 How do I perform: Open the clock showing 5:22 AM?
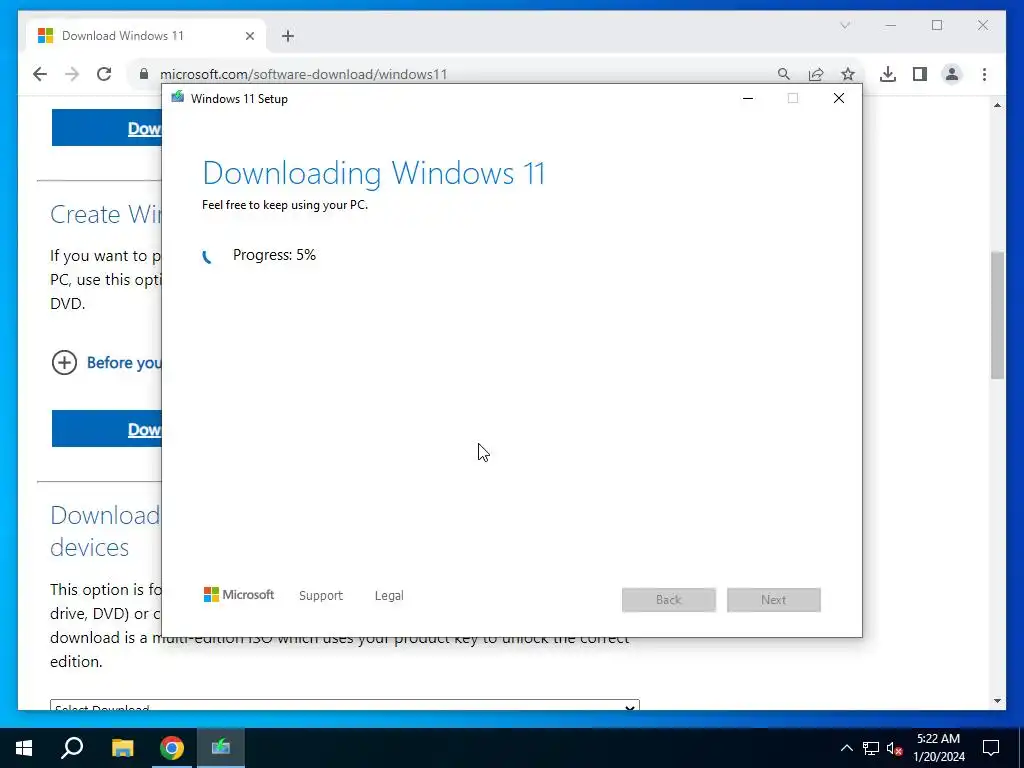point(938,748)
